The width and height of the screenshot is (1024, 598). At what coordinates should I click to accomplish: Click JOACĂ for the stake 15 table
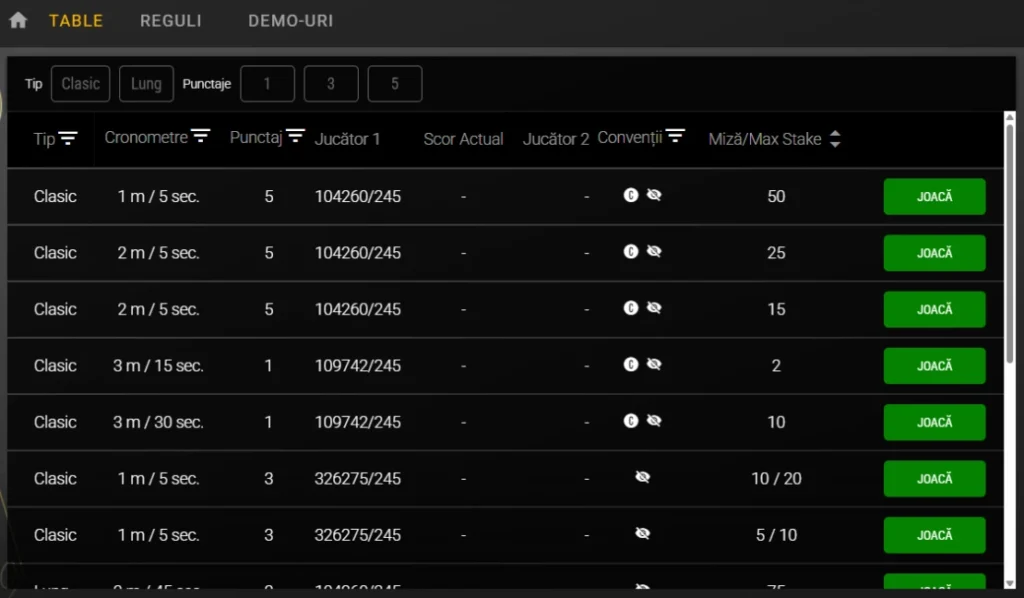pyautogui.click(x=935, y=309)
